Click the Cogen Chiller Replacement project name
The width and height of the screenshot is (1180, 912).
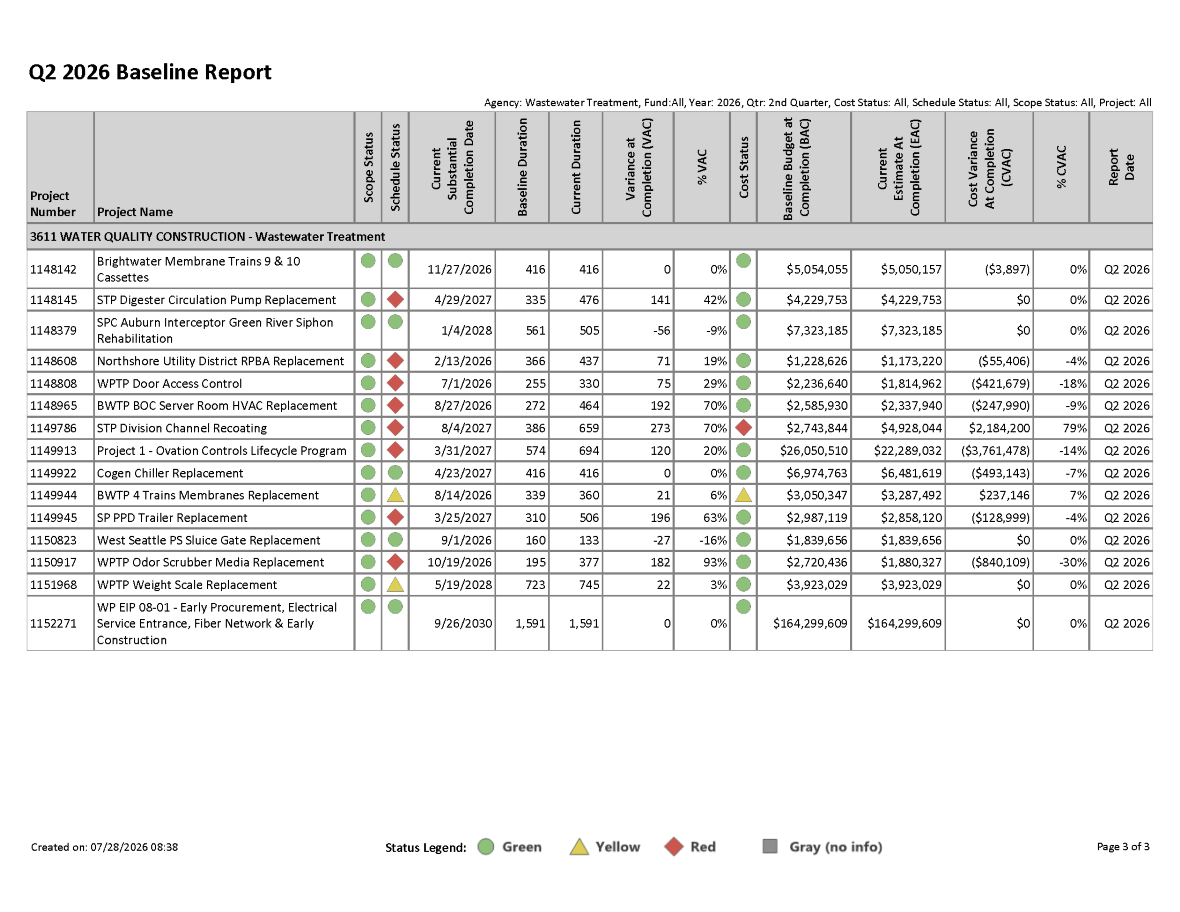point(170,473)
